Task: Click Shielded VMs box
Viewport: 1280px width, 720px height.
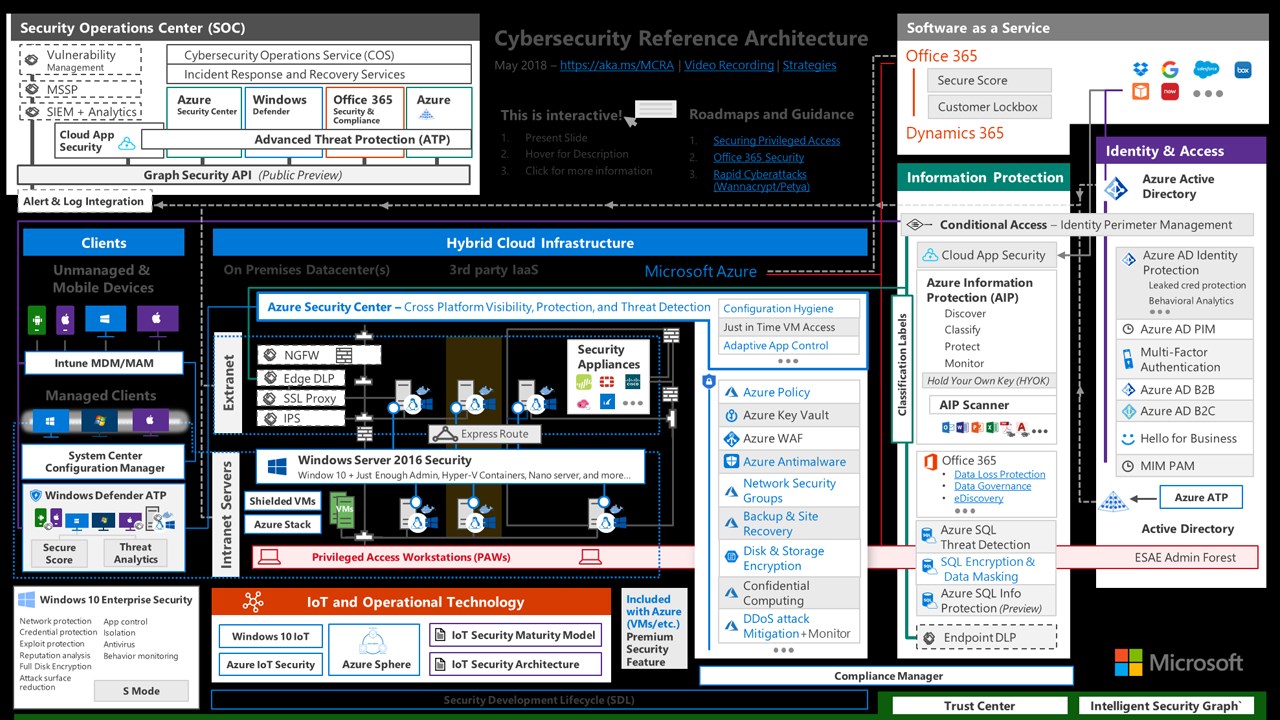Action: point(283,501)
